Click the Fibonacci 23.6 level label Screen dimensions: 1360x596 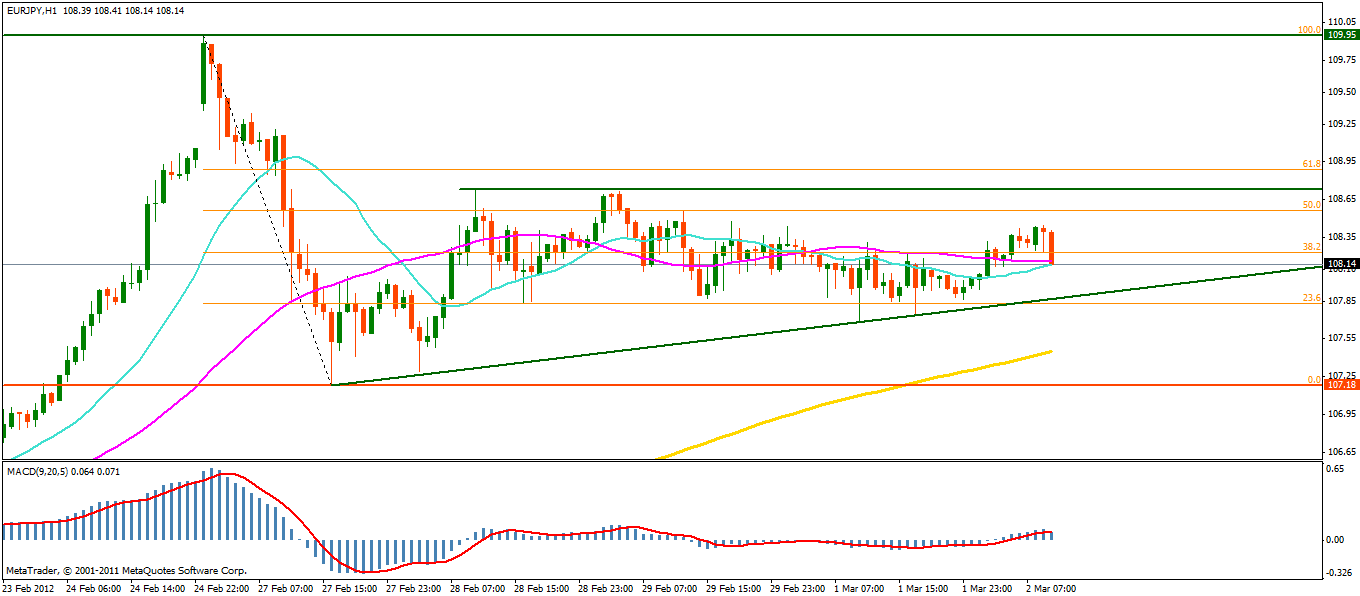pos(1312,298)
